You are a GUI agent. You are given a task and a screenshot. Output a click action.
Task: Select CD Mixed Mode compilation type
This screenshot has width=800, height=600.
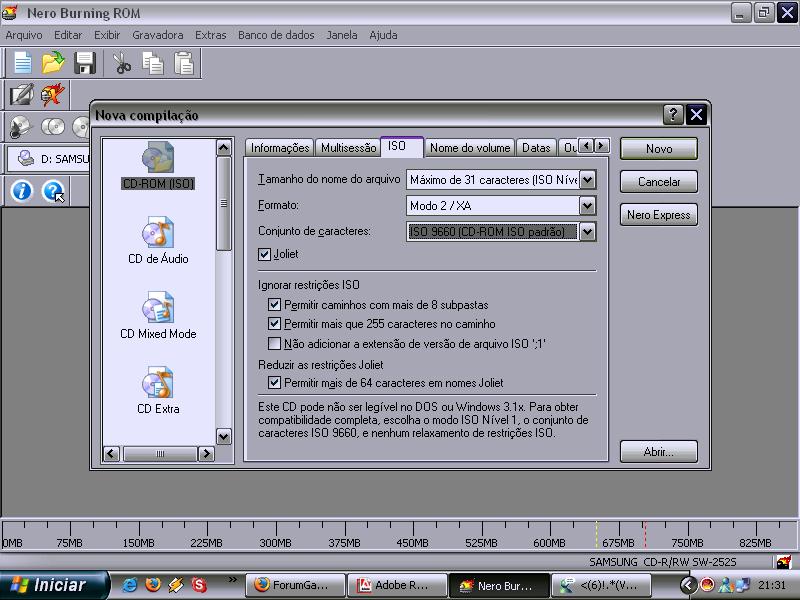(x=158, y=315)
